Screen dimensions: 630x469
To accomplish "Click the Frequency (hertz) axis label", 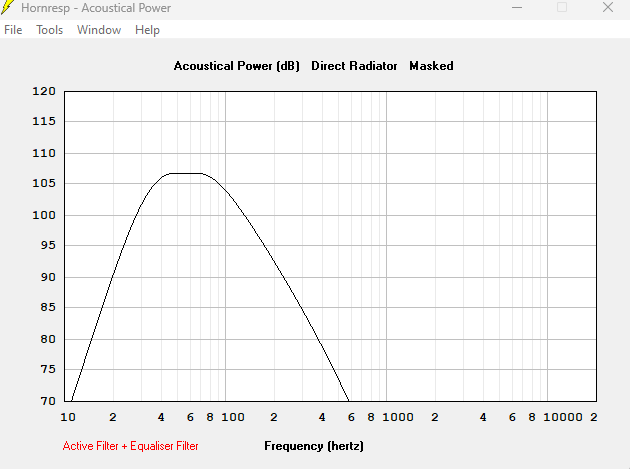I will [314, 446].
